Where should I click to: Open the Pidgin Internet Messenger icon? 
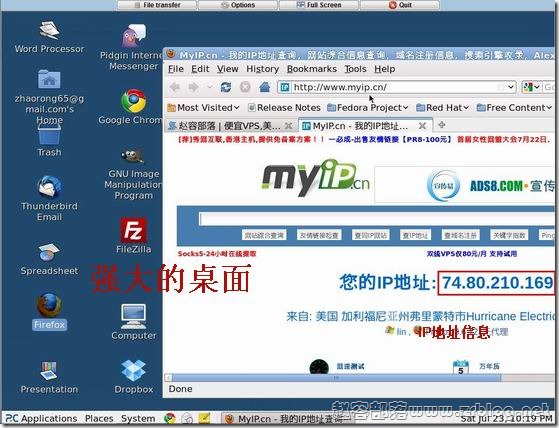133,47
